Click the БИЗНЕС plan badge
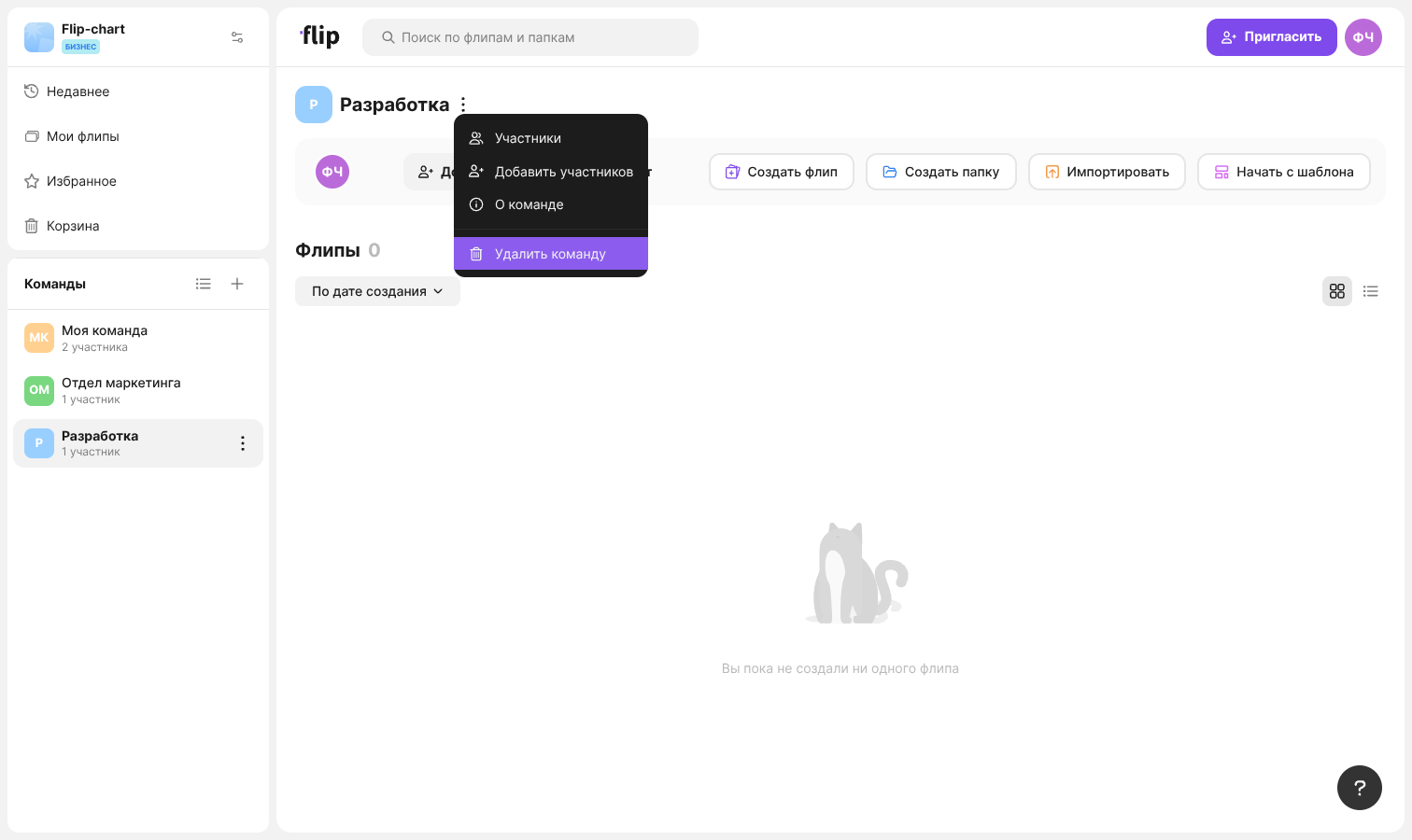 tap(81, 47)
